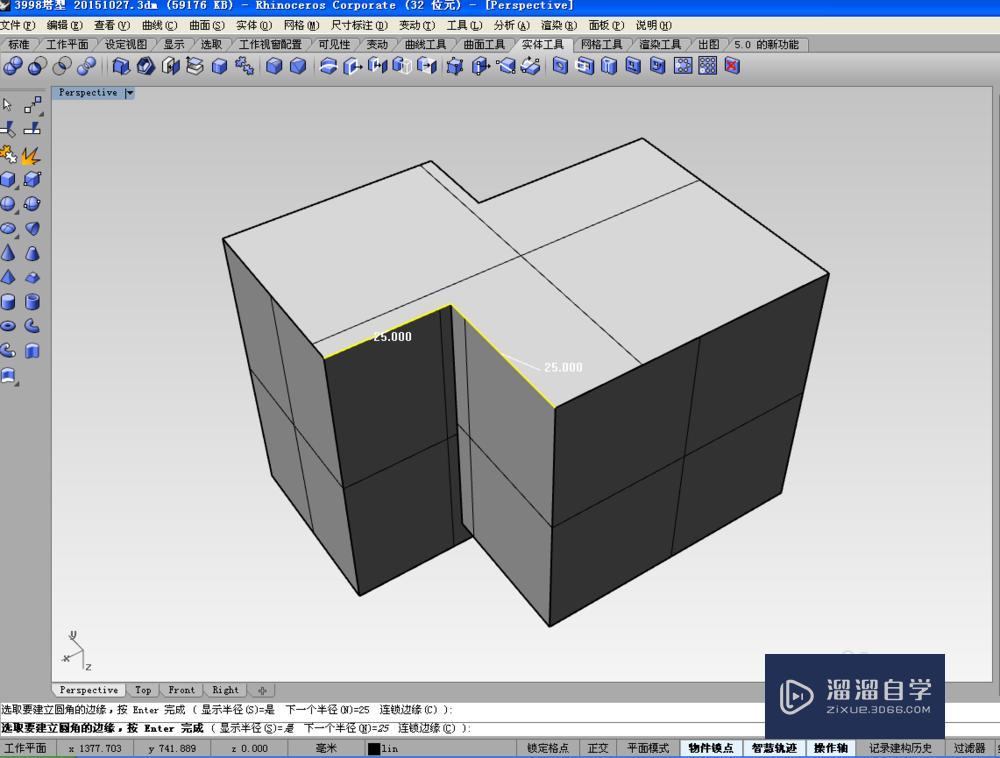Click the 毫米 units status field
1000x758 pixels.
click(327, 748)
